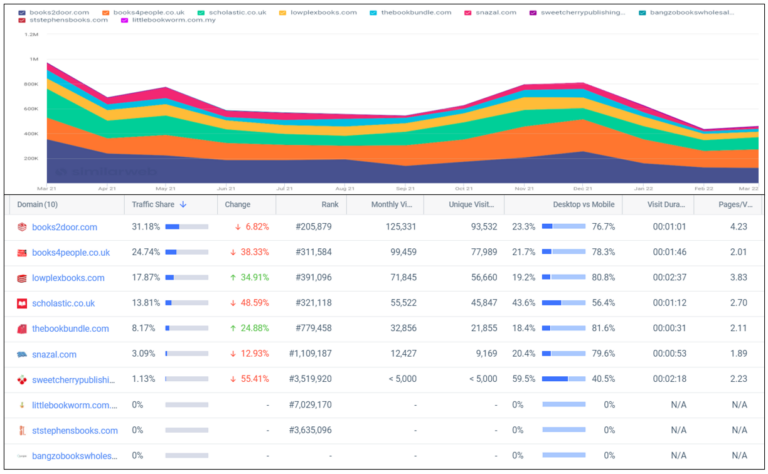
Task: Click the sweetcherrypublishing desktop vs mobile bar
Action: point(563,379)
